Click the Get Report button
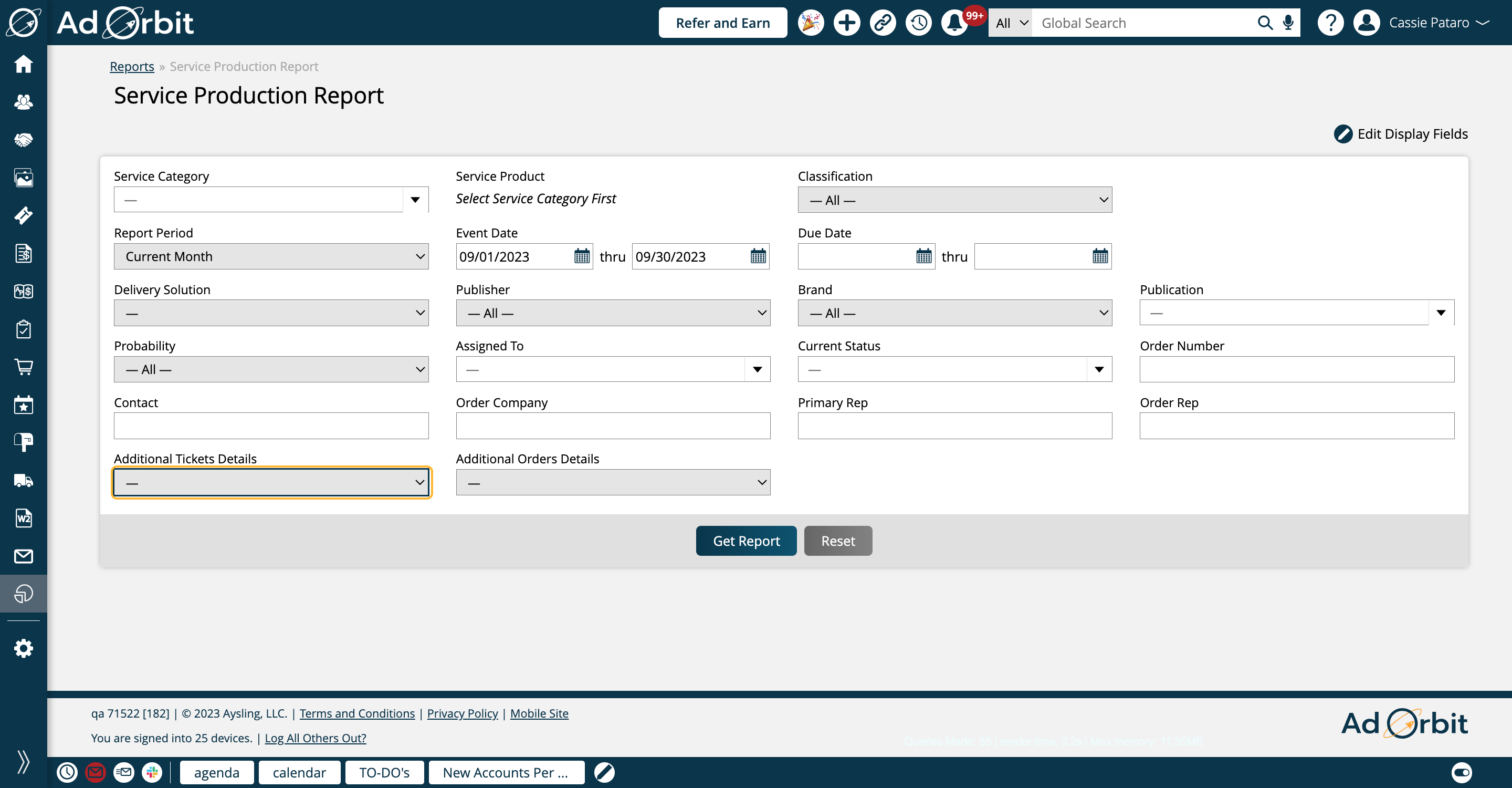The image size is (1512, 788). (746, 540)
